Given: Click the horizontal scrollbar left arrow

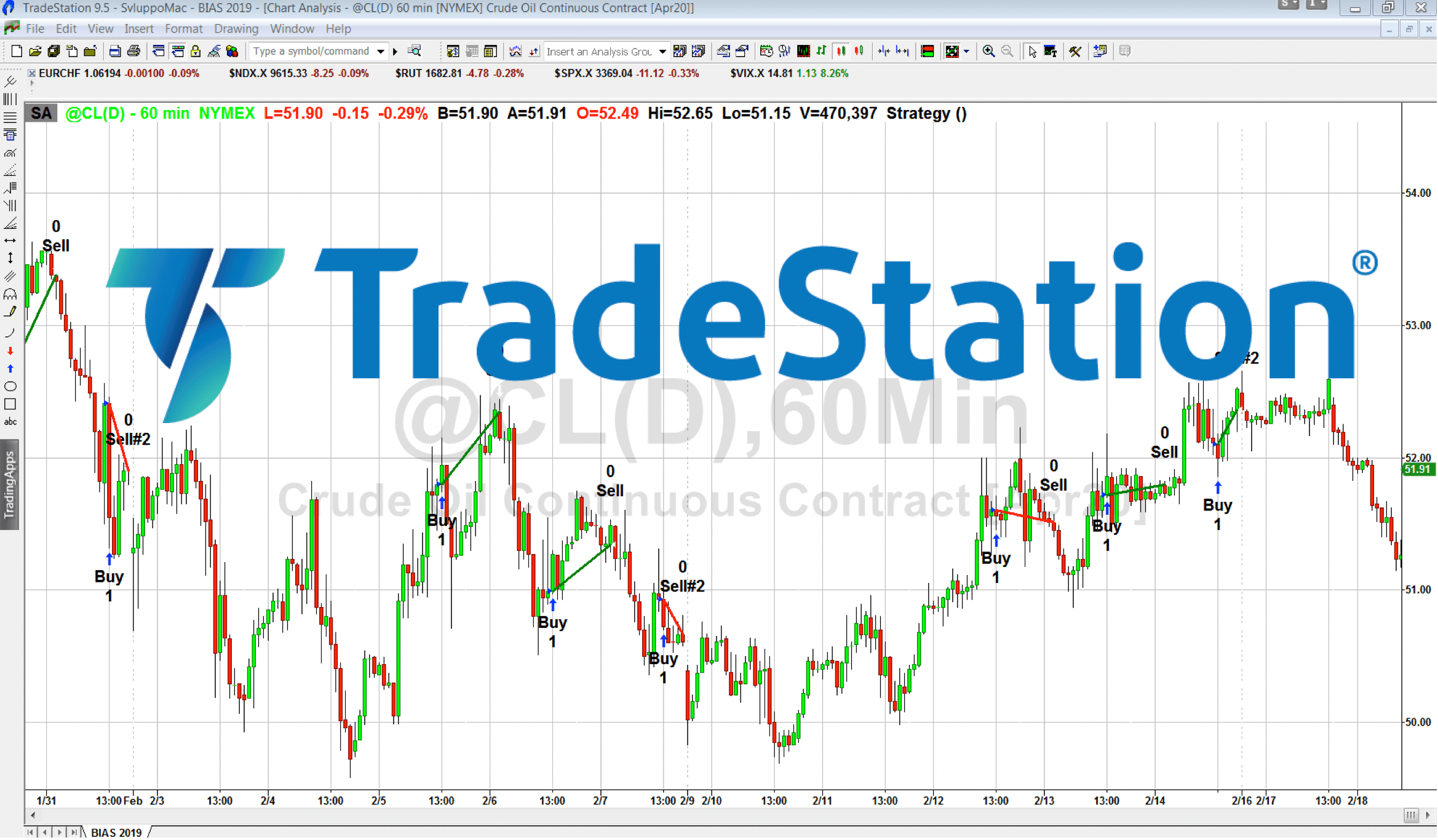Looking at the screenshot, I should coord(33,816).
